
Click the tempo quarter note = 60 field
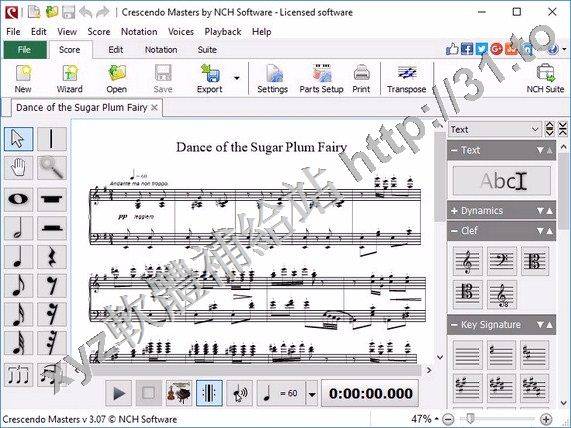tap(281, 394)
